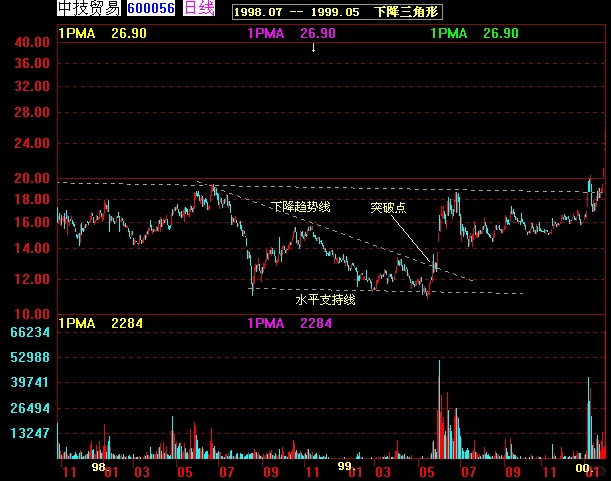Switch the 日线 daily chart period label
611x481 pixels.
click(199, 8)
